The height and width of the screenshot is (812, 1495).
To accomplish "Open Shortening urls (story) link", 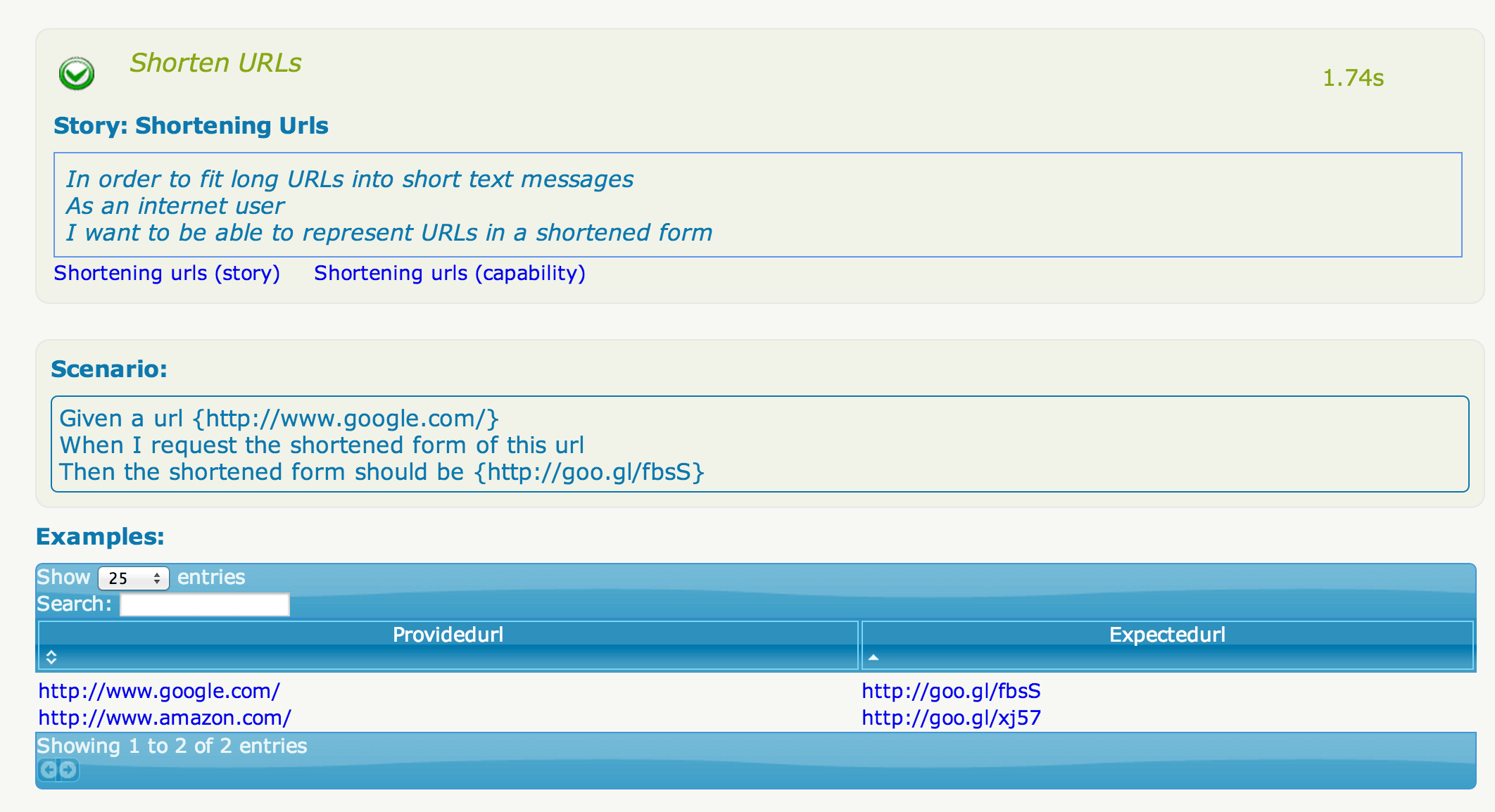I will tap(167, 273).
